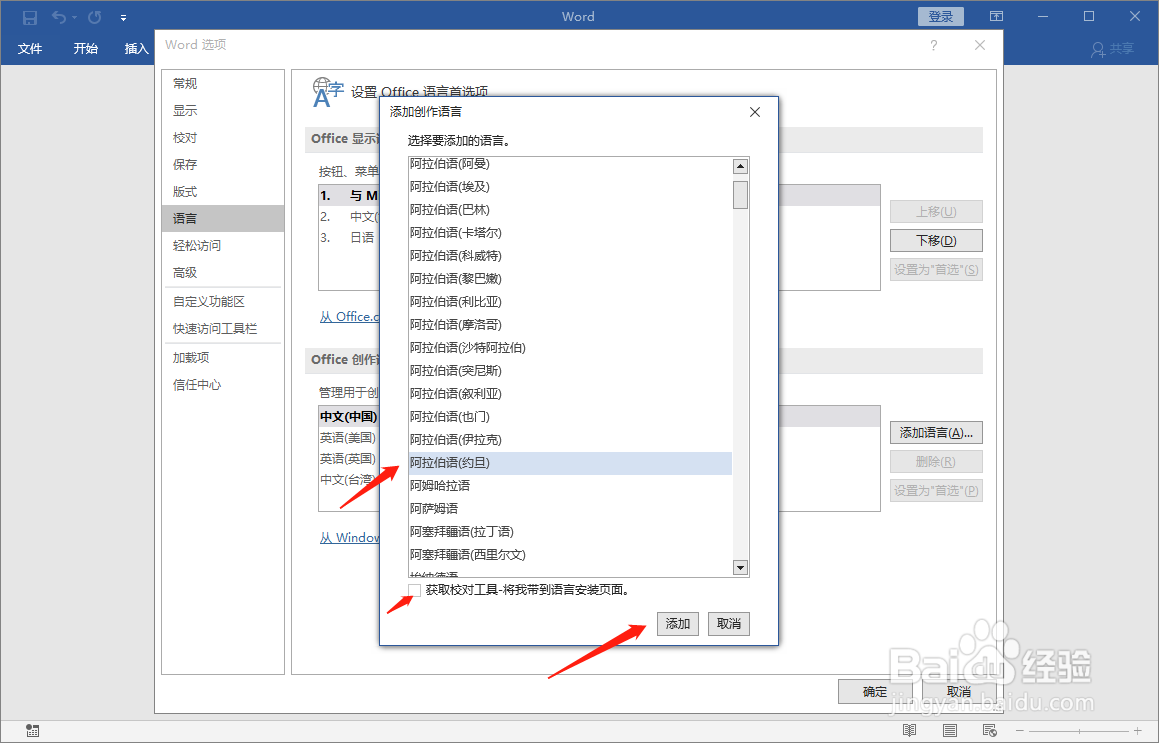Open the Customize Quick Access Toolbar arrow
Viewport: 1159px width, 743px height.
[123, 18]
